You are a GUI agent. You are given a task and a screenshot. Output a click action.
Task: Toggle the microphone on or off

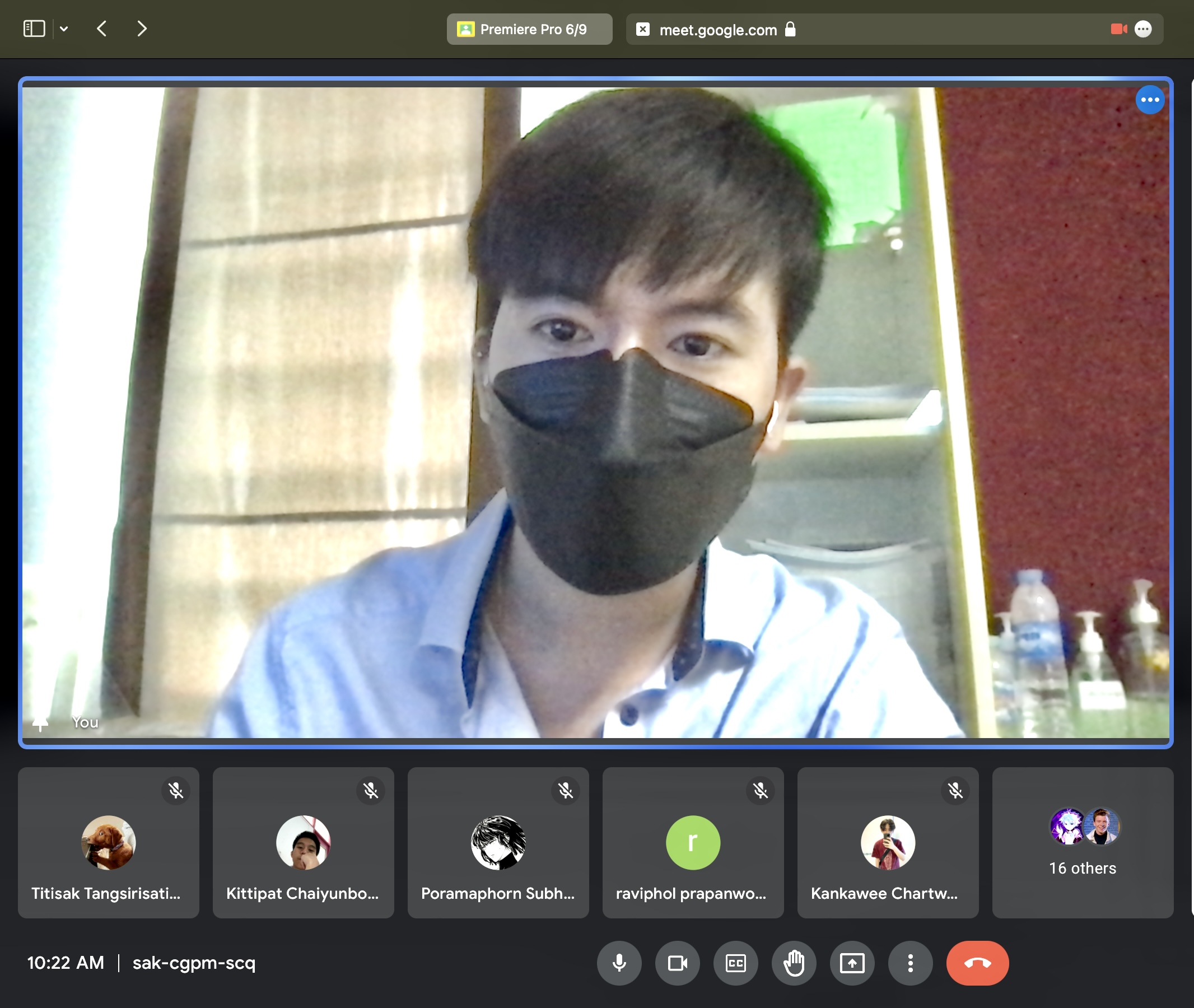(619, 963)
